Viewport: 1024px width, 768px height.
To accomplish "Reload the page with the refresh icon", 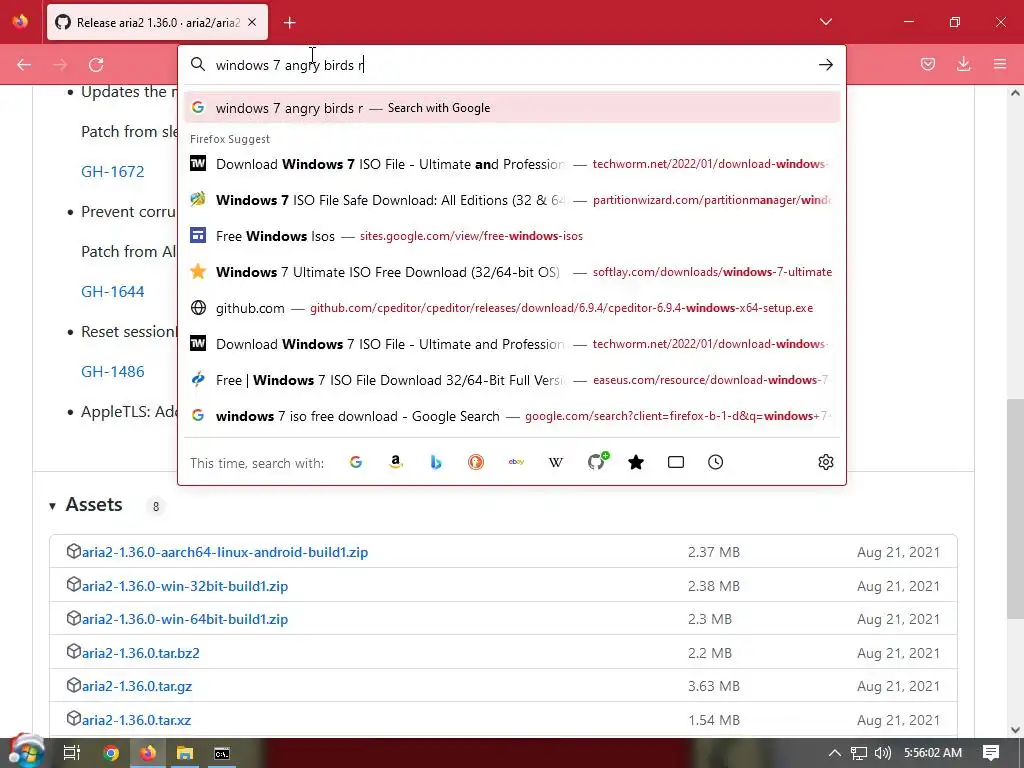I will point(96,65).
